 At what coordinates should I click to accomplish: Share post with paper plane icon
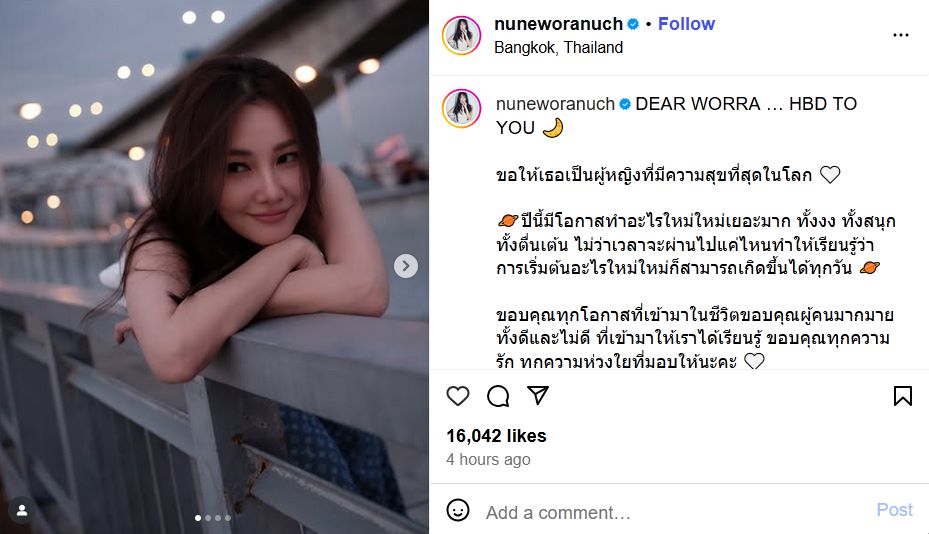click(537, 395)
